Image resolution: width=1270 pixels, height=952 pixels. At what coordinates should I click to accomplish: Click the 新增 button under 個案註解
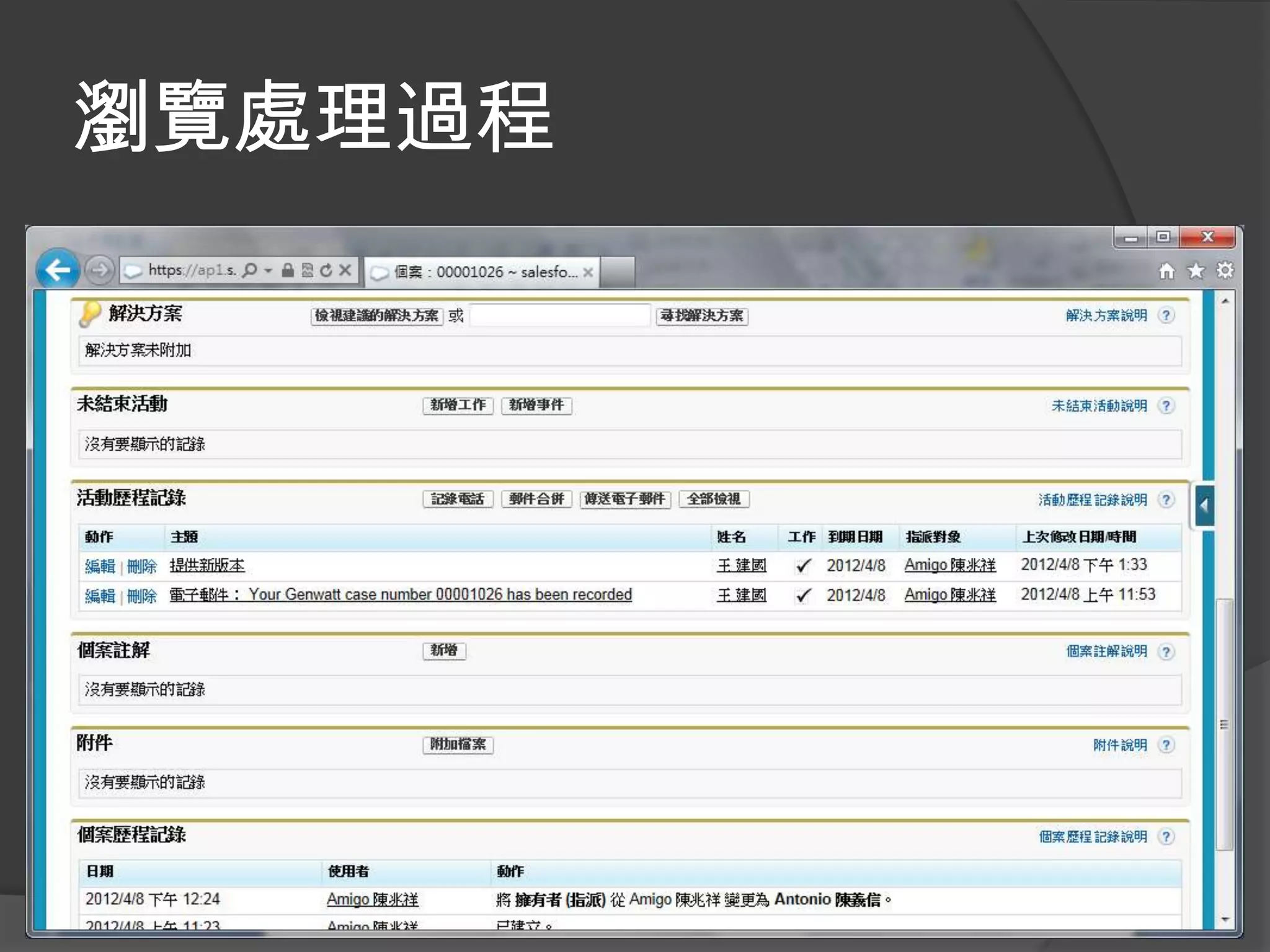click(x=444, y=651)
